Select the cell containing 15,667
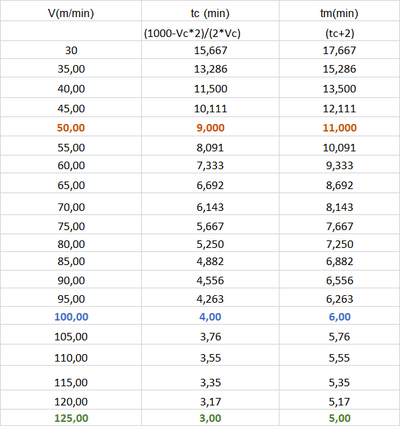Image resolution: width=400 pixels, height=426 pixels. pyautogui.click(x=210, y=50)
